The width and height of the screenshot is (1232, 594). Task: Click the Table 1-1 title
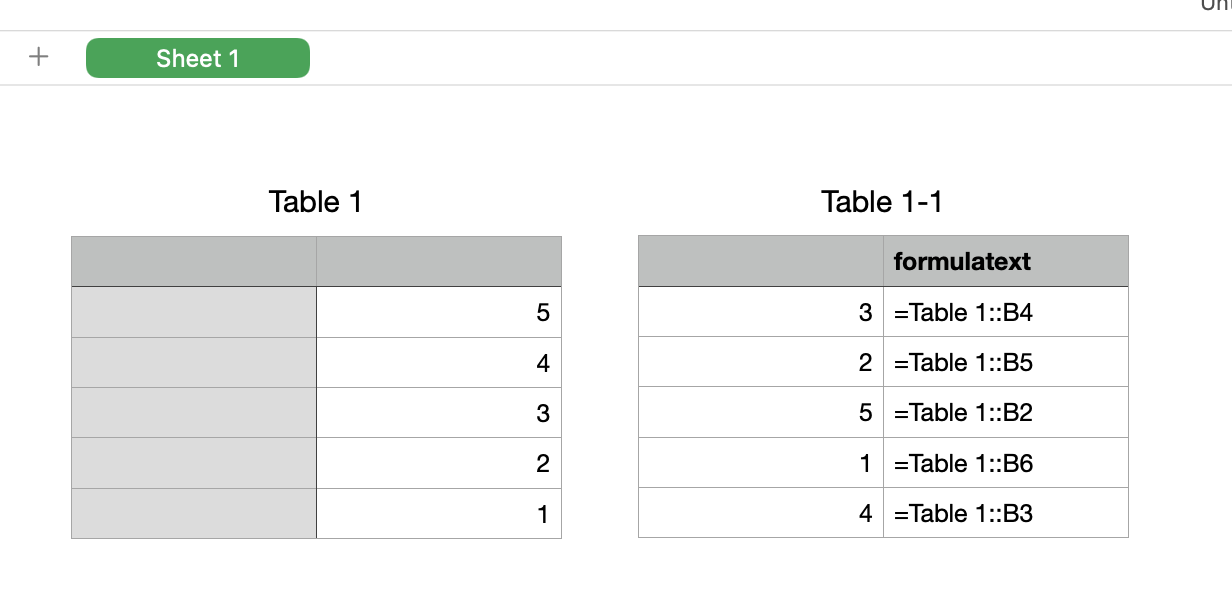click(881, 202)
